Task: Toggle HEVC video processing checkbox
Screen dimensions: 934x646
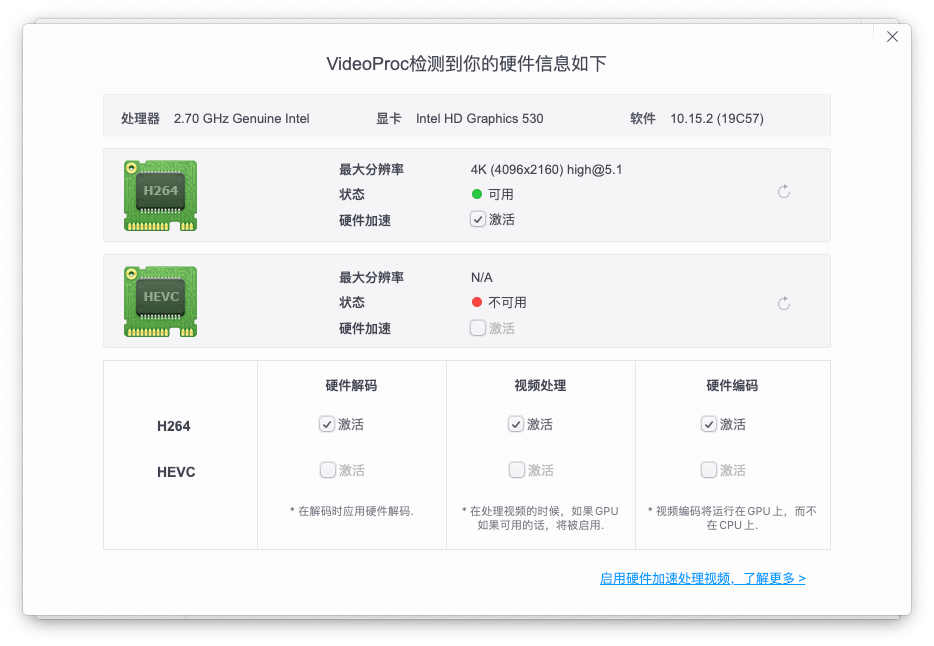Action: [x=516, y=470]
